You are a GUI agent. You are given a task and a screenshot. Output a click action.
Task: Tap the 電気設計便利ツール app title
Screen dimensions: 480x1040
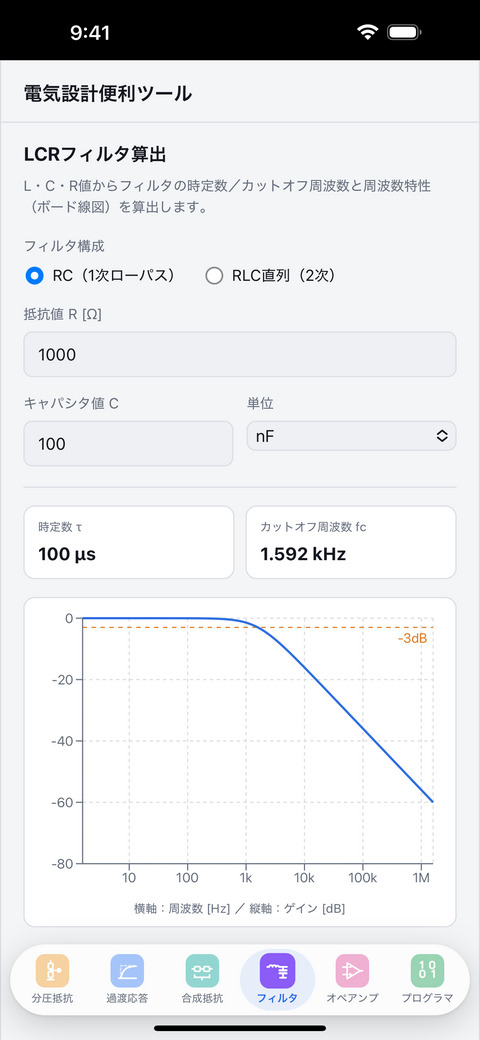click(x=108, y=94)
